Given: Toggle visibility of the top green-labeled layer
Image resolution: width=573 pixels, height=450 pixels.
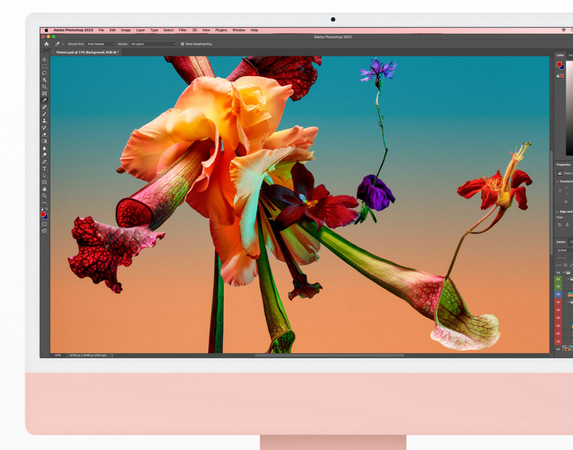Looking at the screenshot, I should tap(558, 279).
